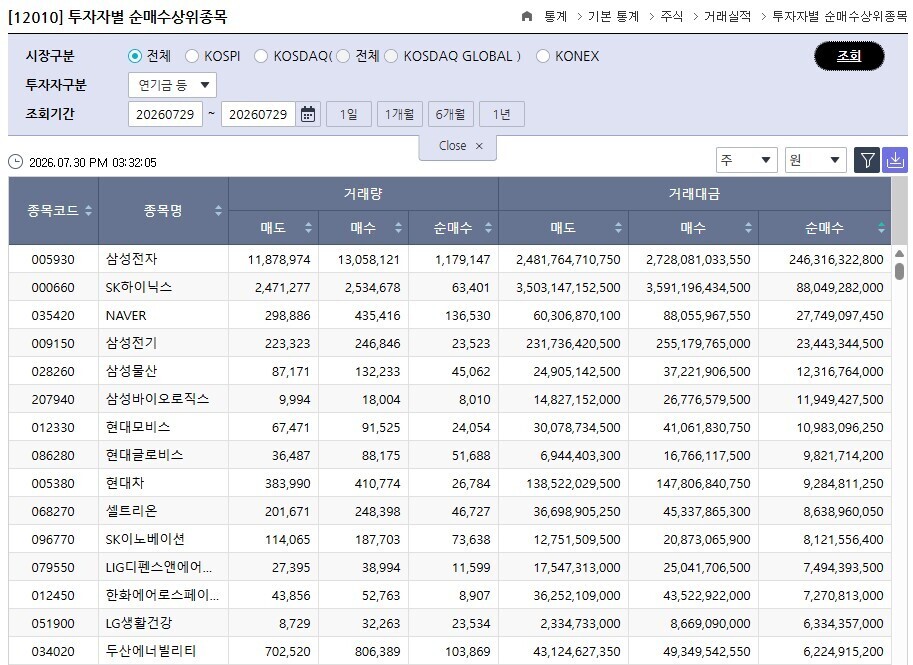
Task: Select 현대차 stock name
Action: tap(125, 483)
